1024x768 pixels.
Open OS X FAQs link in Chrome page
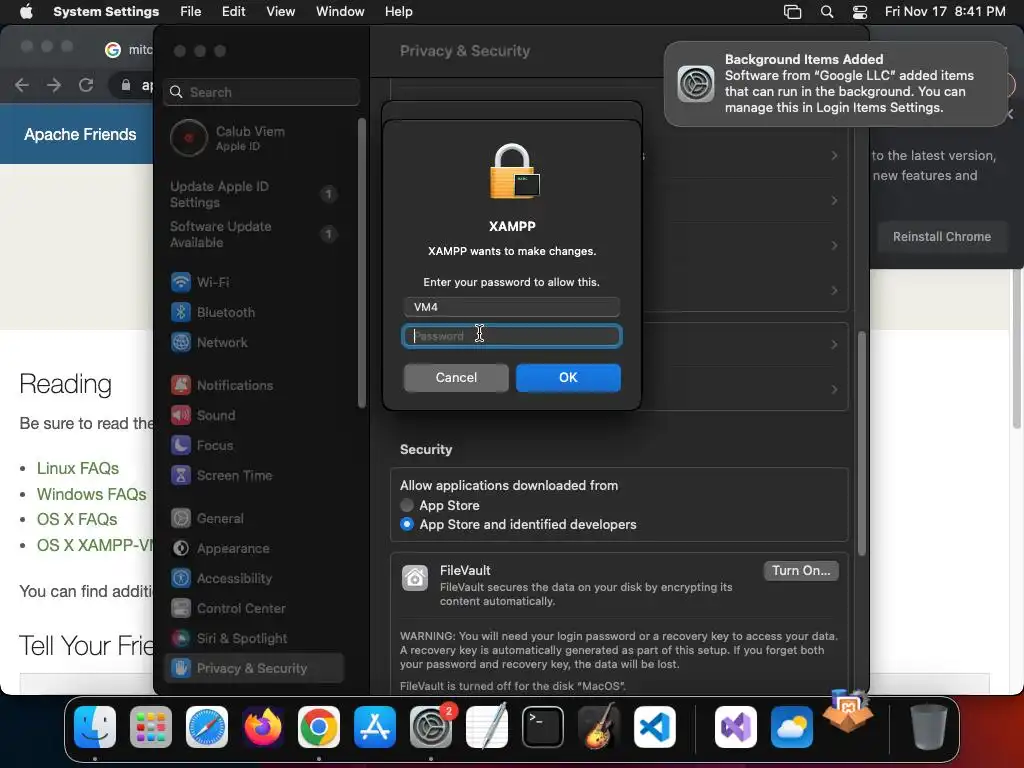click(77, 519)
